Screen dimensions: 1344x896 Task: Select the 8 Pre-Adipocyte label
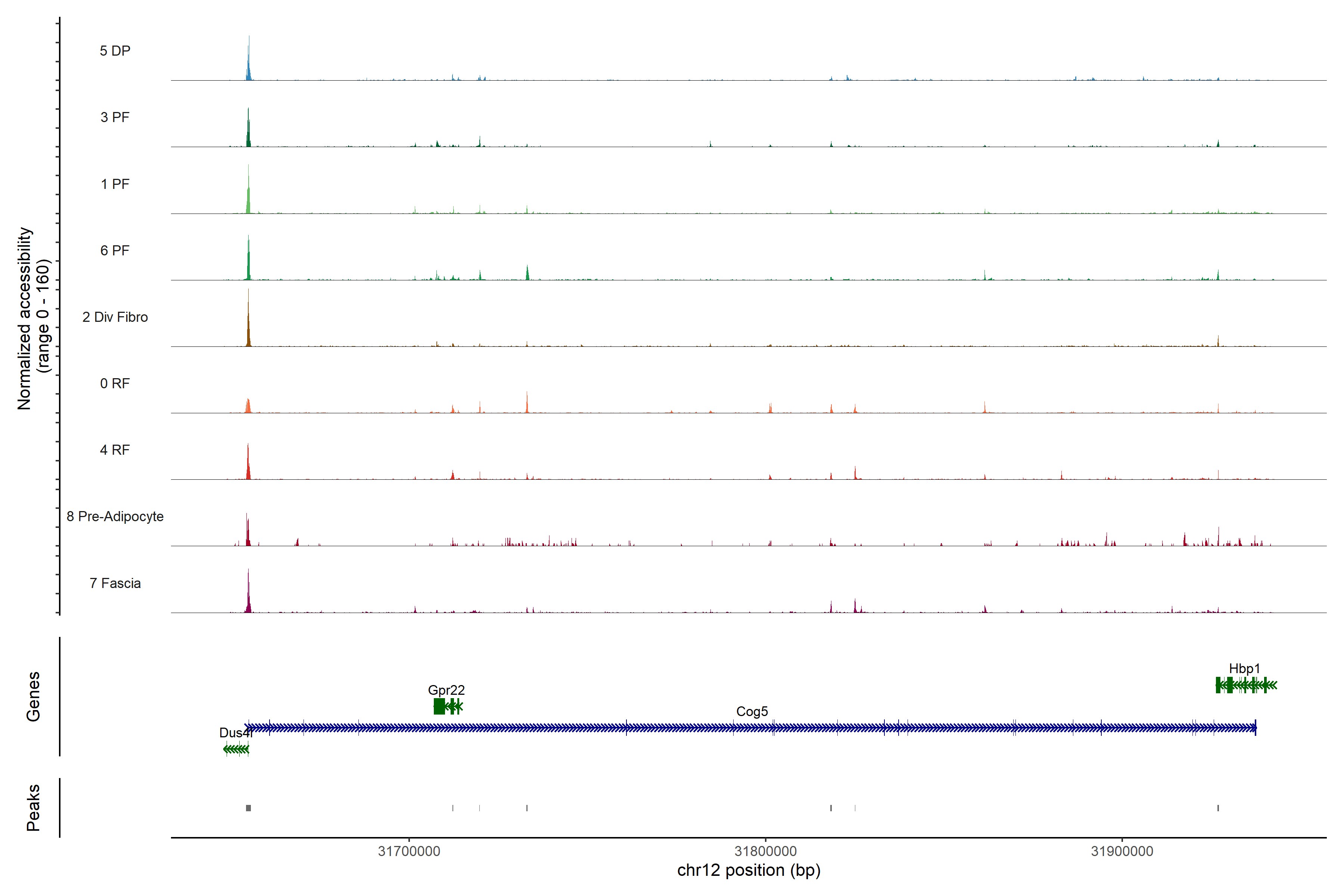point(115,516)
